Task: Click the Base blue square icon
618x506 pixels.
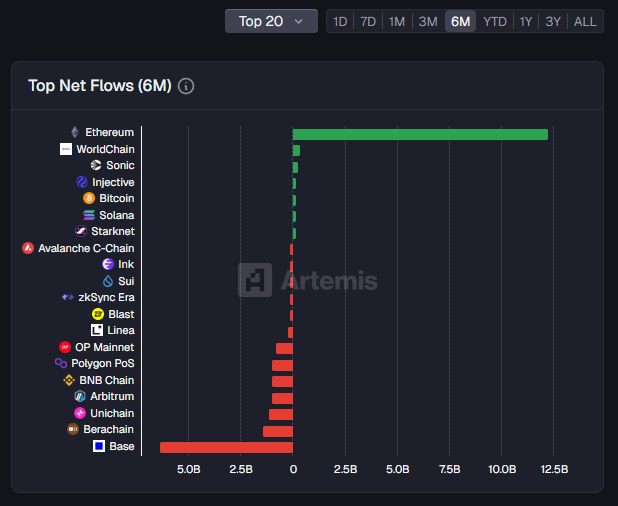Action: [x=99, y=446]
